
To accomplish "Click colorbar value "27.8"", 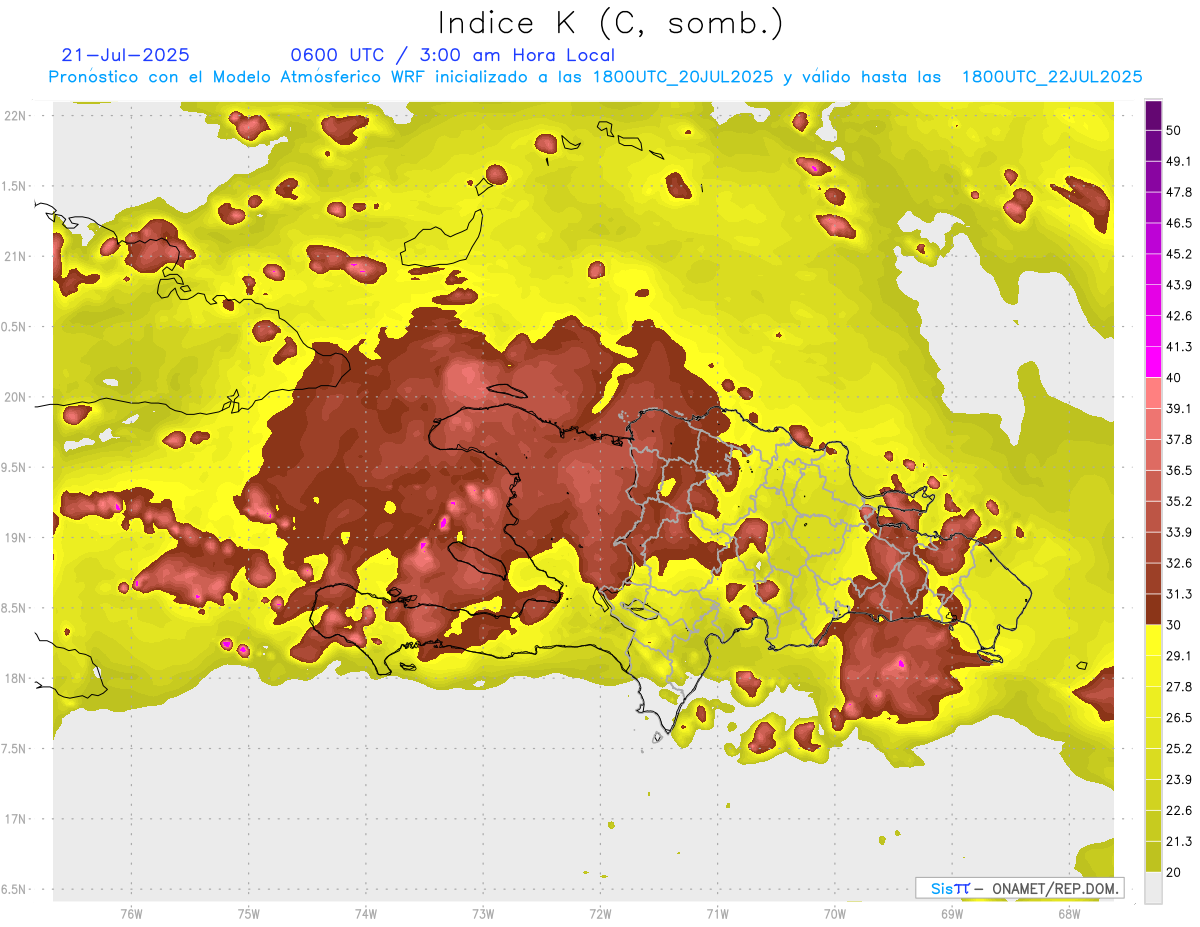I will point(1179,687).
